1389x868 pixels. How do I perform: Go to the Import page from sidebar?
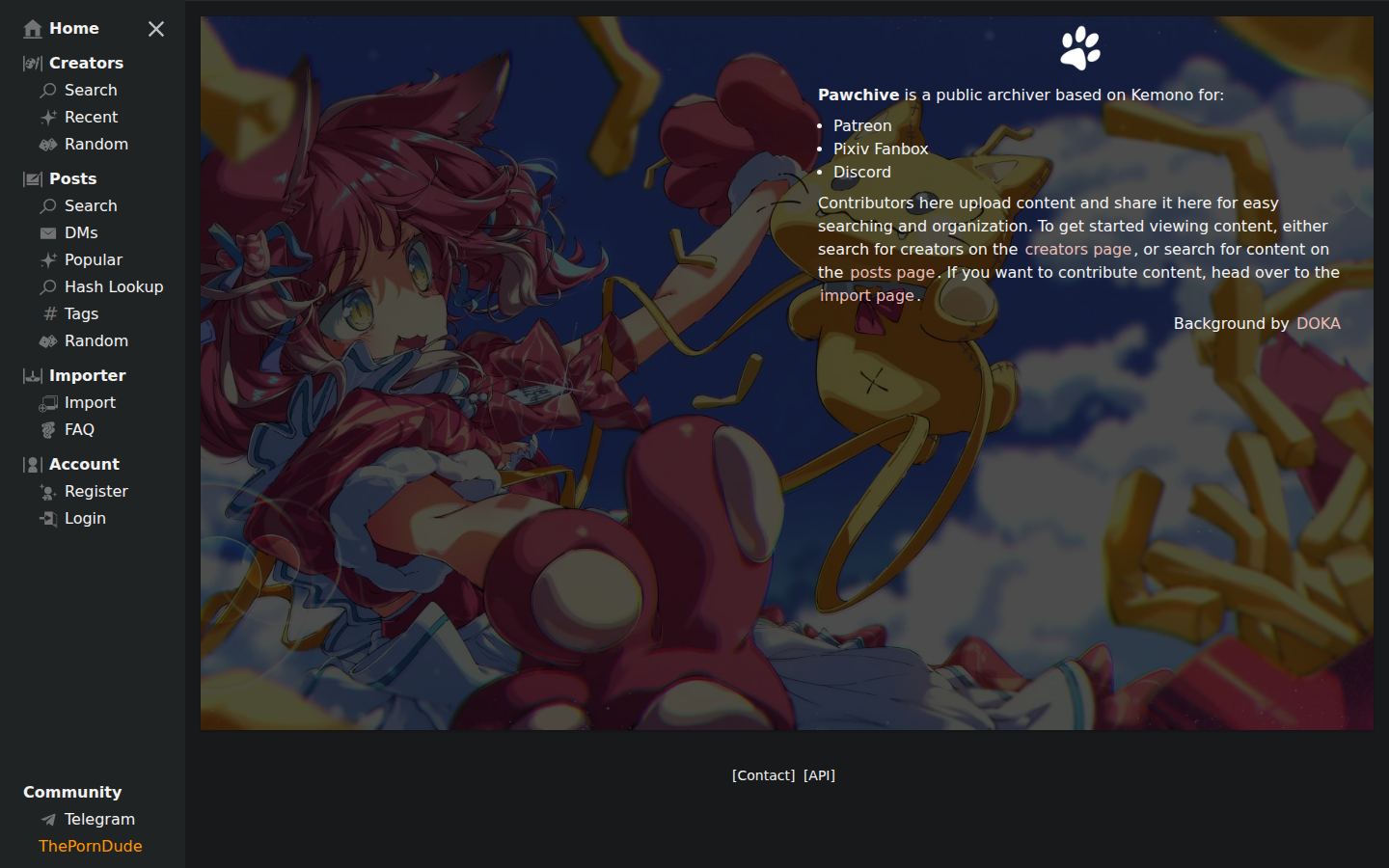tap(90, 403)
